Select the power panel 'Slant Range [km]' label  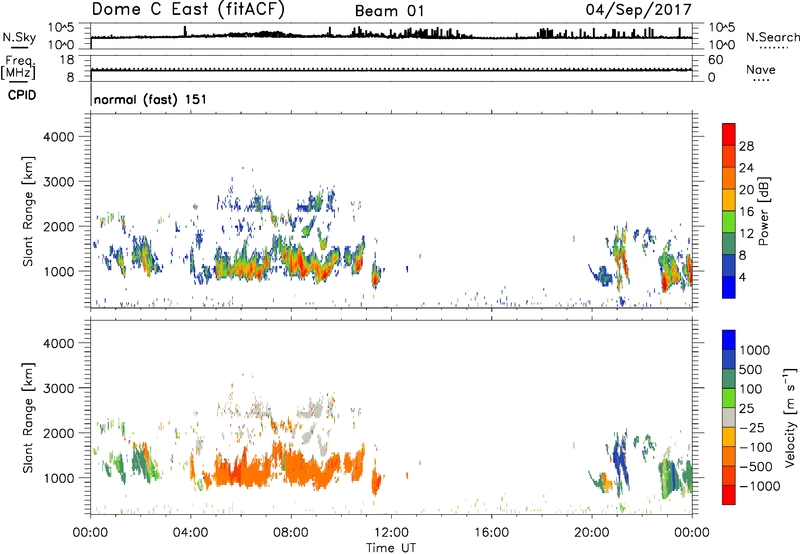point(28,211)
